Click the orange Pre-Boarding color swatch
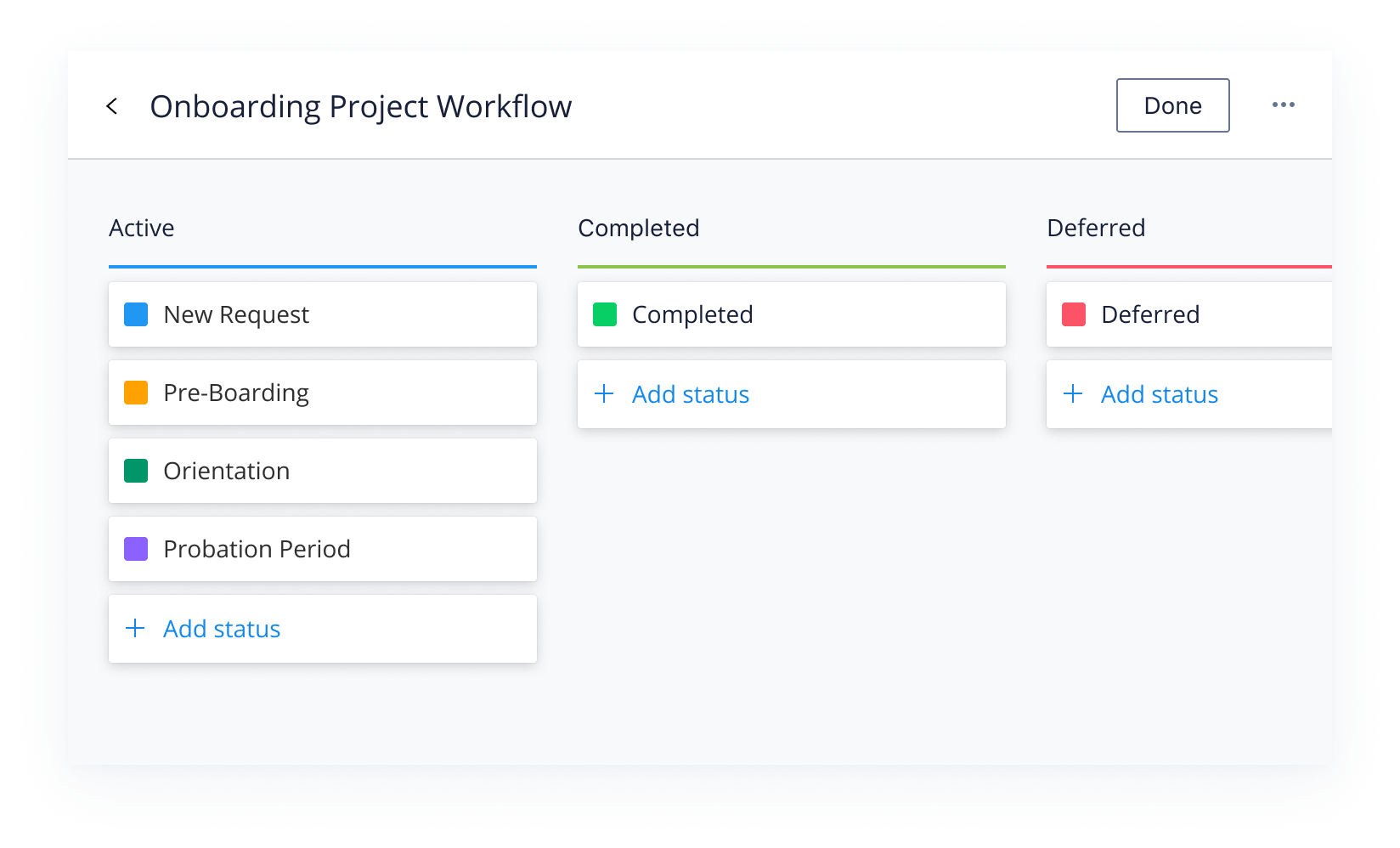 pyautogui.click(x=136, y=393)
